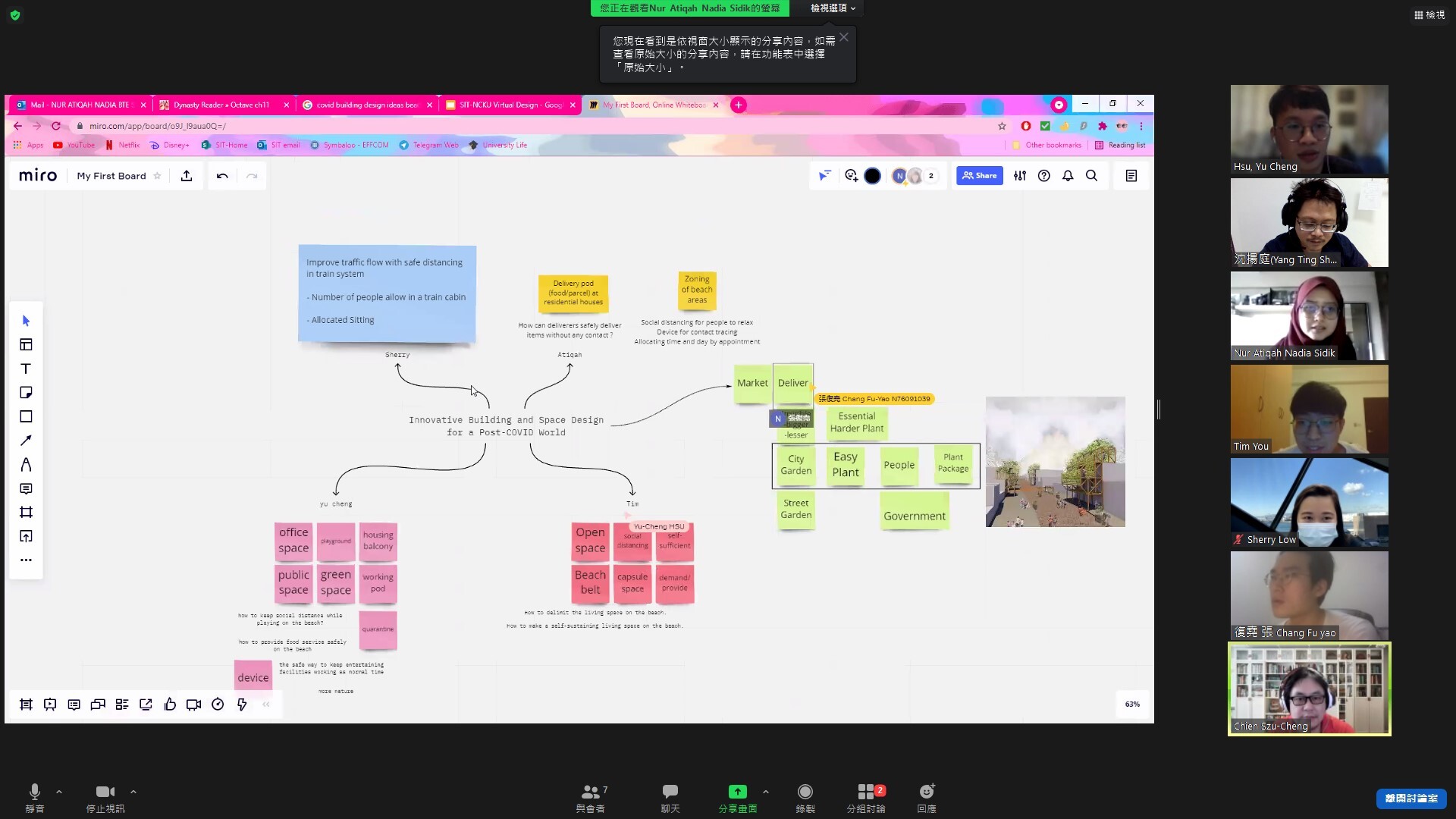Select the Shape rectangle tool
Viewport: 1456px width, 819px height.
(26, 416)
